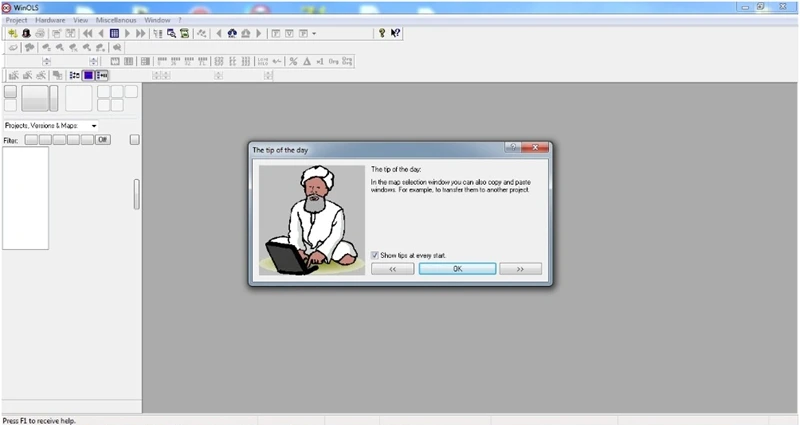The height and width of the screenshot is (425, 800).
Task: Click the magnifier map search icon
Action: coord(171,33)
